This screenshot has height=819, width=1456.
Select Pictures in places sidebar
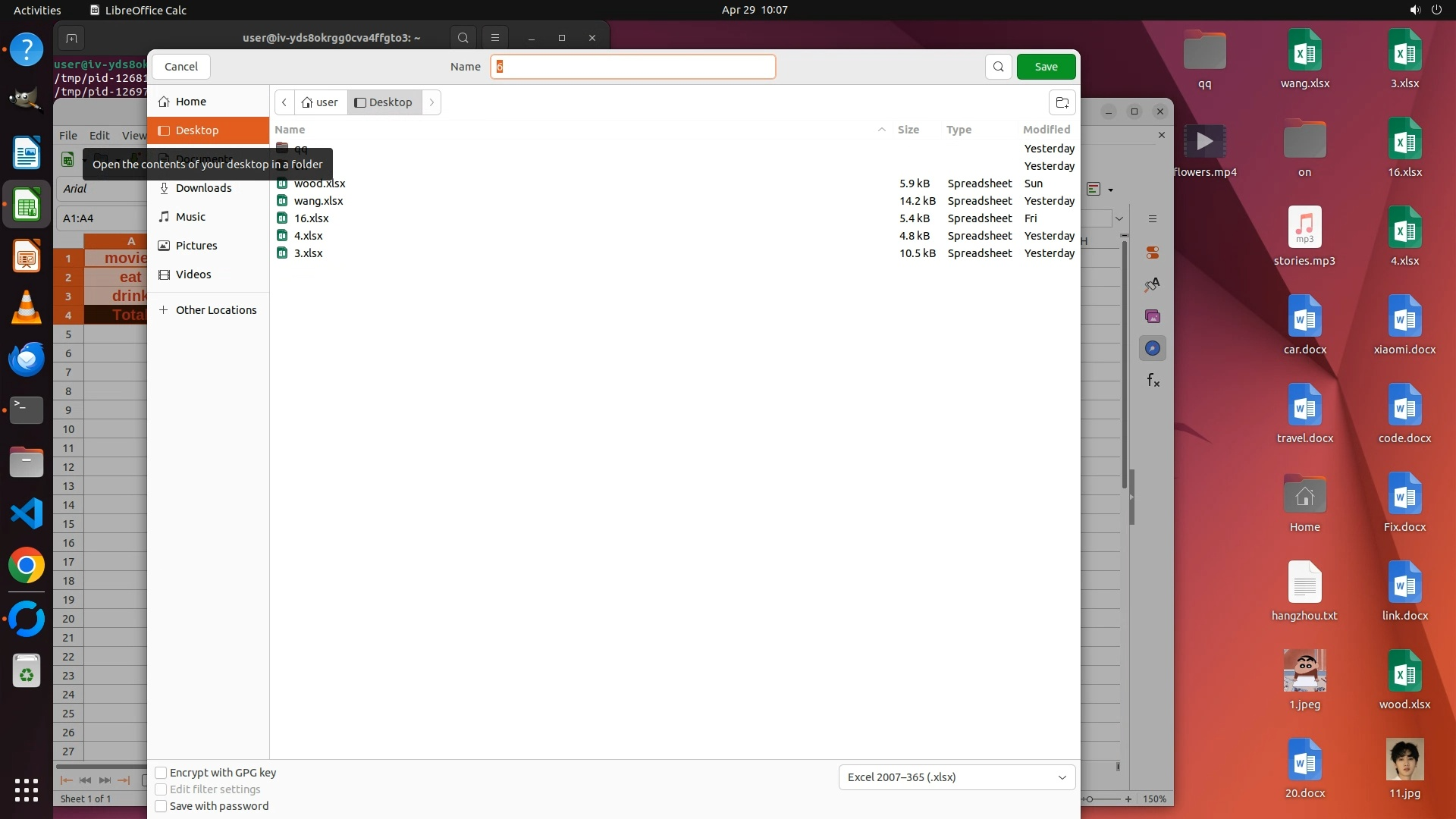tap(196, 246)
